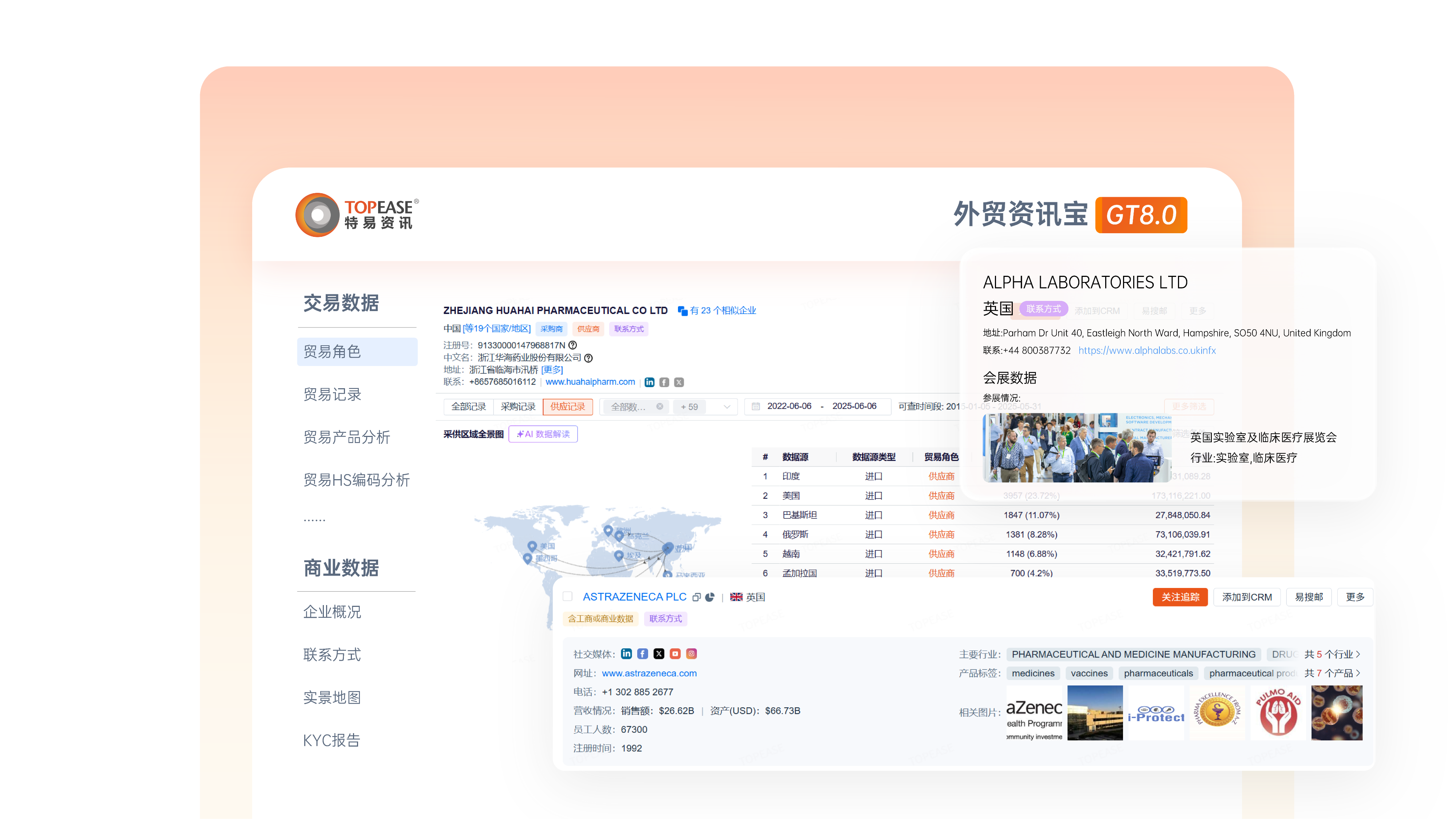Open 贸易角色 in the sidebar
The width and height of the screenshot is (1456, 819).
point(357,351)
